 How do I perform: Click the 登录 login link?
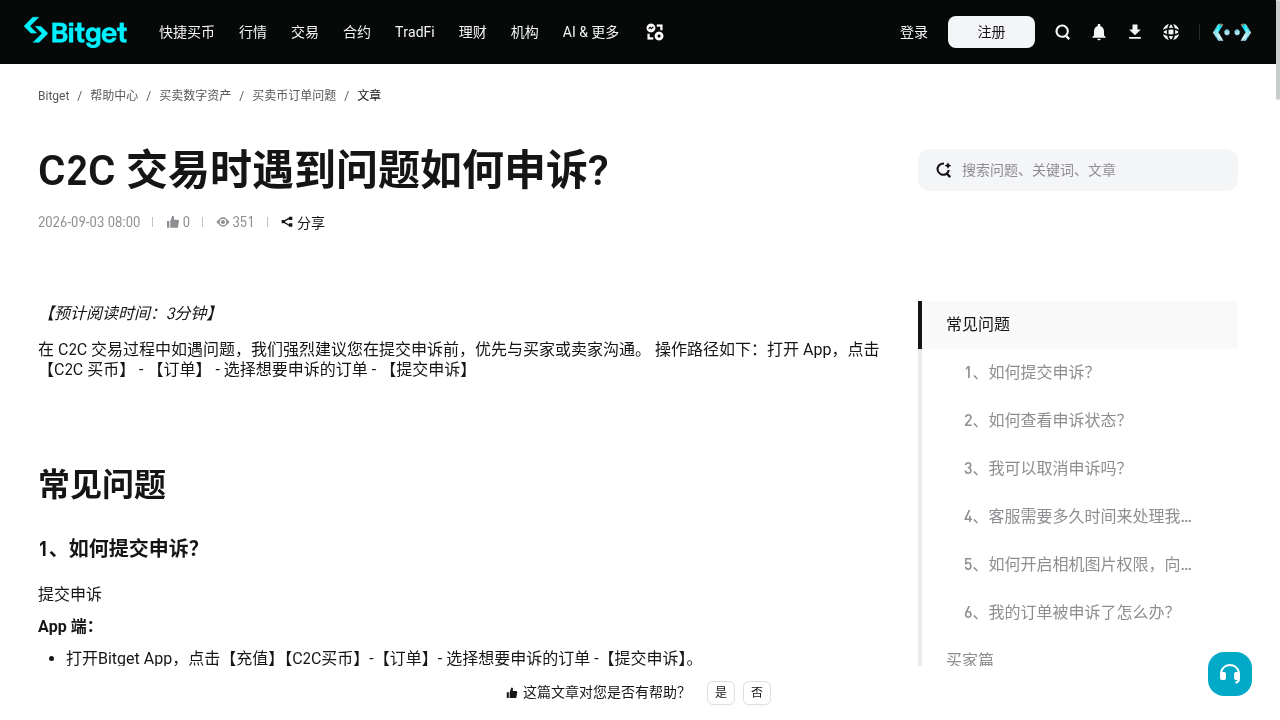click(914, 32)
